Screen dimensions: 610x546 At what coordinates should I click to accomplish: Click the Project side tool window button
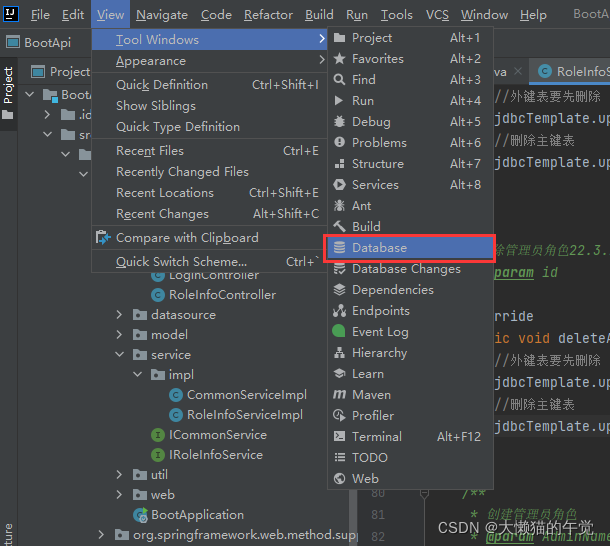click(x=8, y=92)
